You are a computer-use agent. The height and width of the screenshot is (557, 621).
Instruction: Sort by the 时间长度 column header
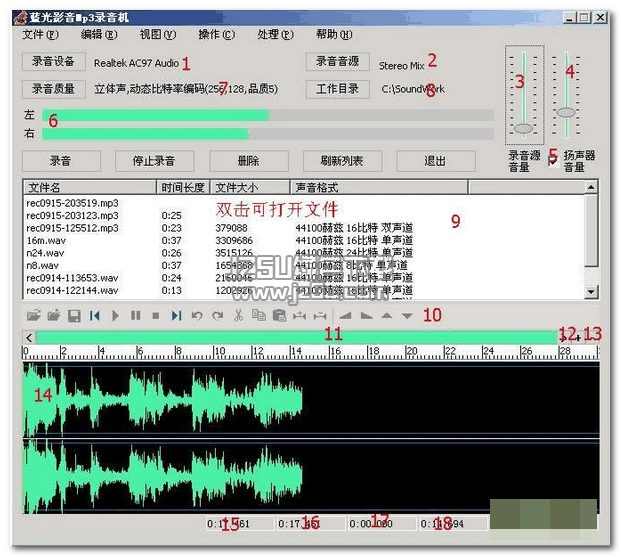(x=183, y=187)
